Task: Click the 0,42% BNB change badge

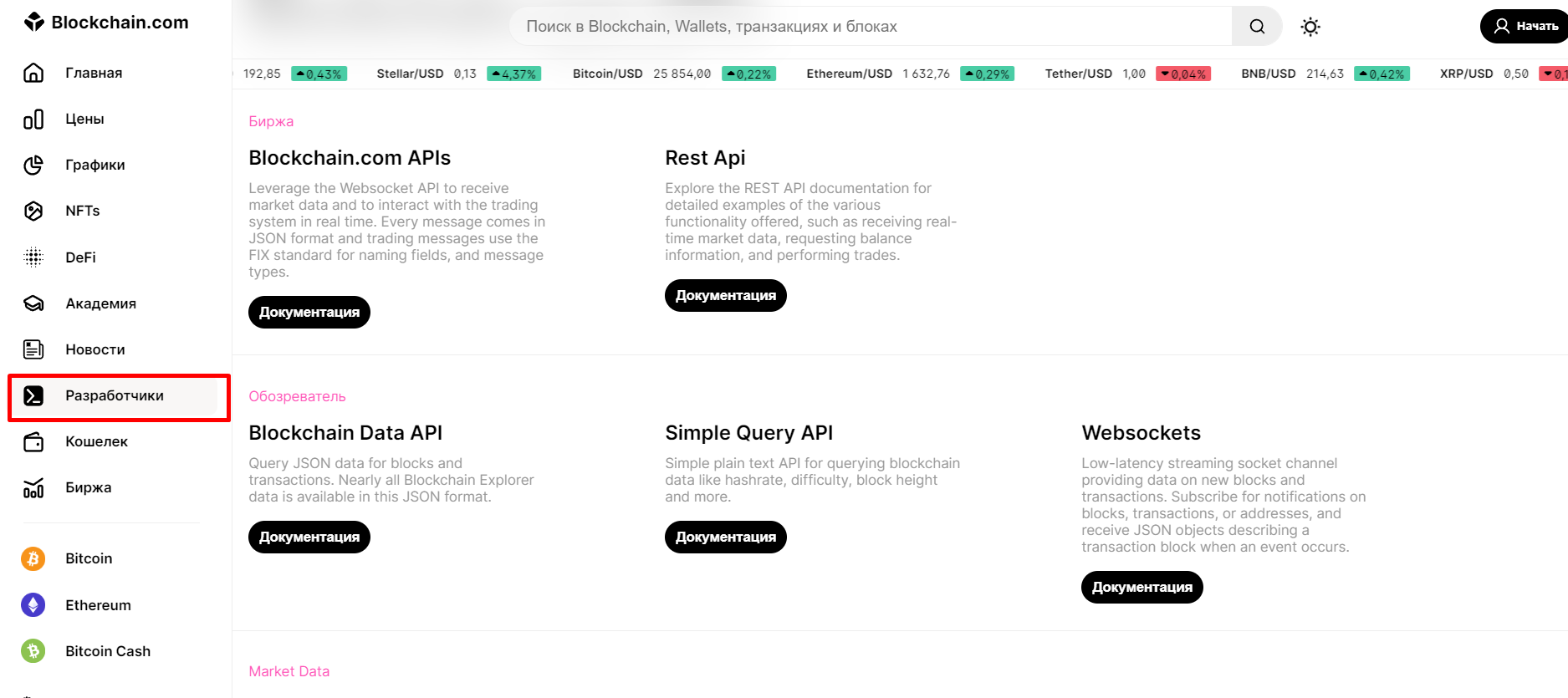Action: point(1382,74)
